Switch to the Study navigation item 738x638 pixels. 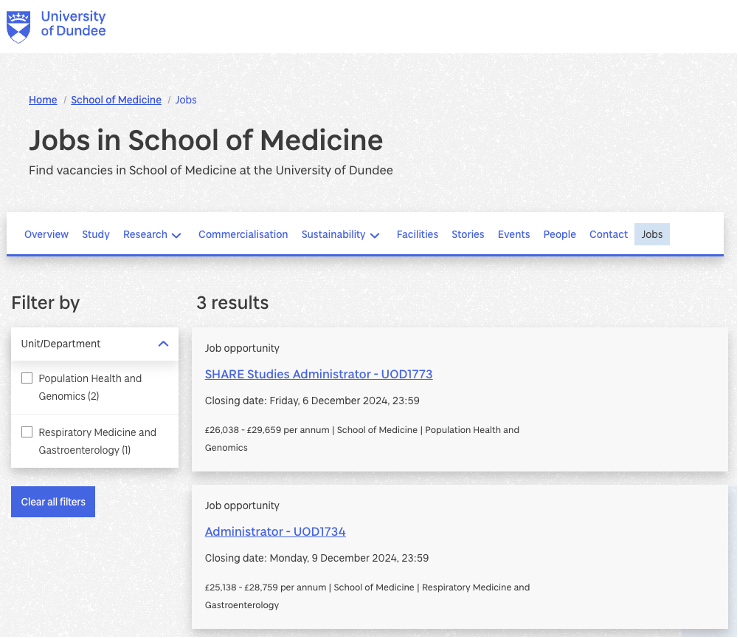[96, 235]
